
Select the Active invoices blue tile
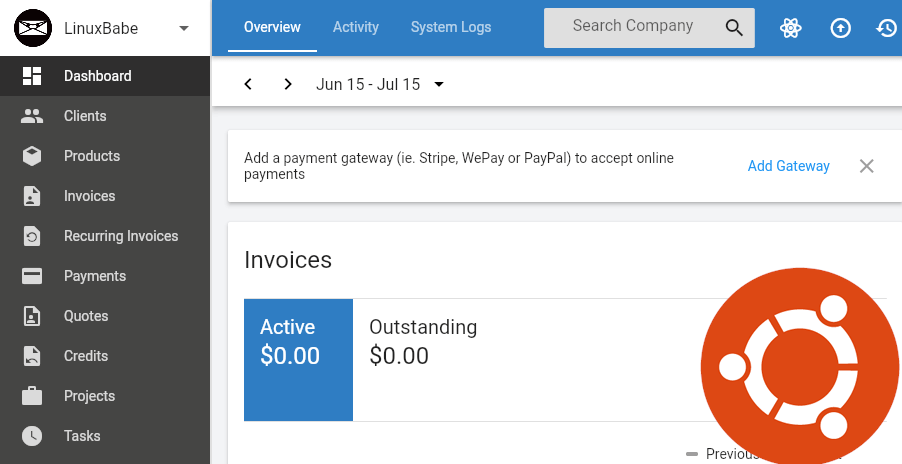pyautogui.click(x=298, y=360)
